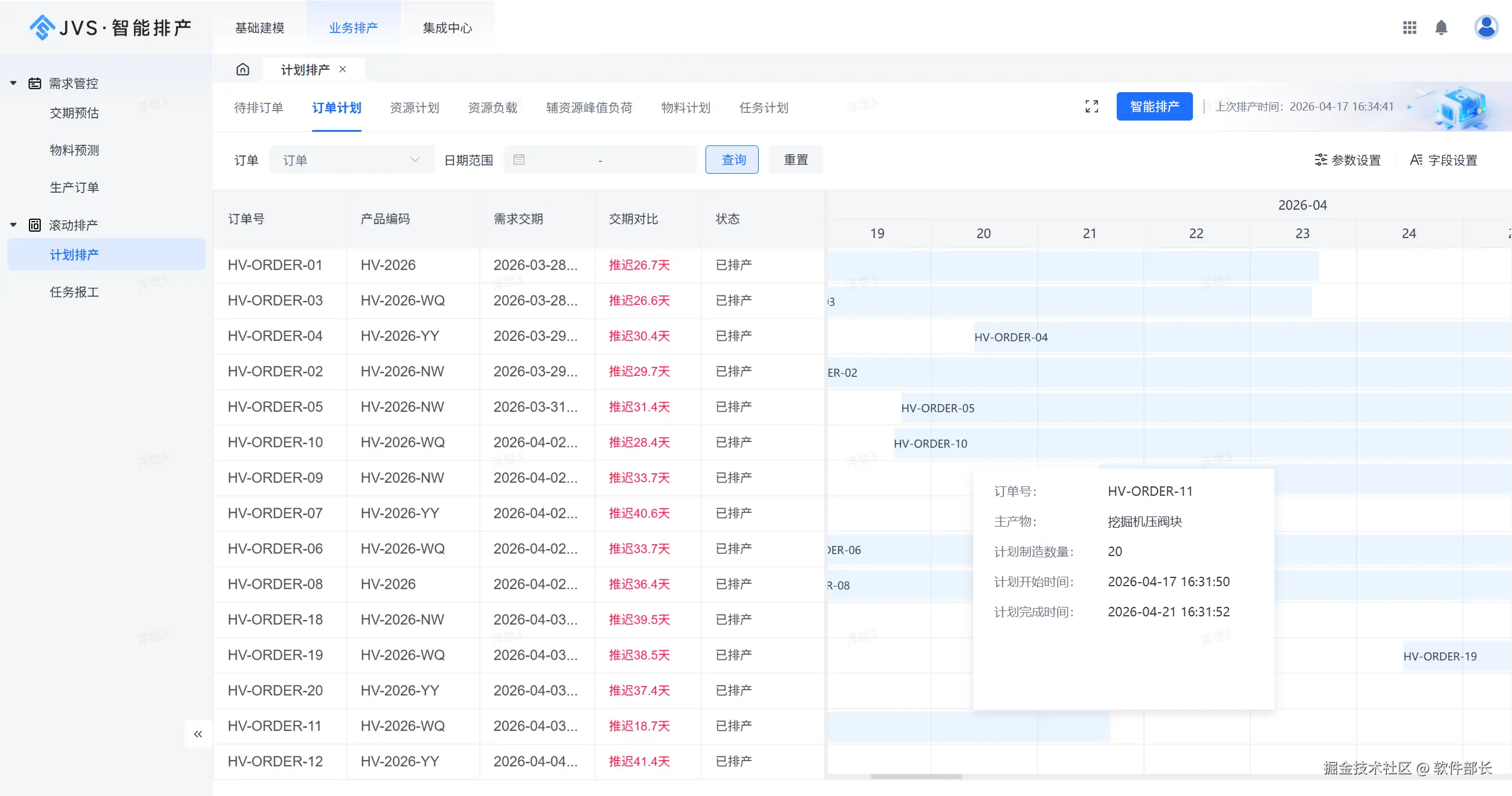Click the user avatar icon
This screenshot has height=796, width=1512.
click(x=1485, y=28)
